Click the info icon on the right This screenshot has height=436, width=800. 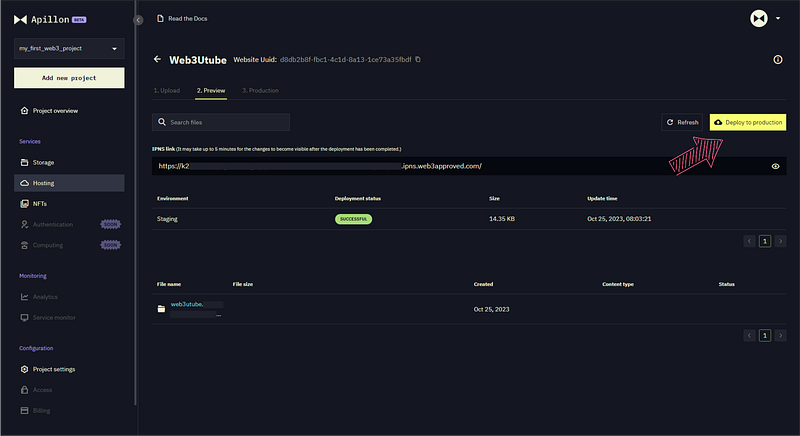coord(778,60)
